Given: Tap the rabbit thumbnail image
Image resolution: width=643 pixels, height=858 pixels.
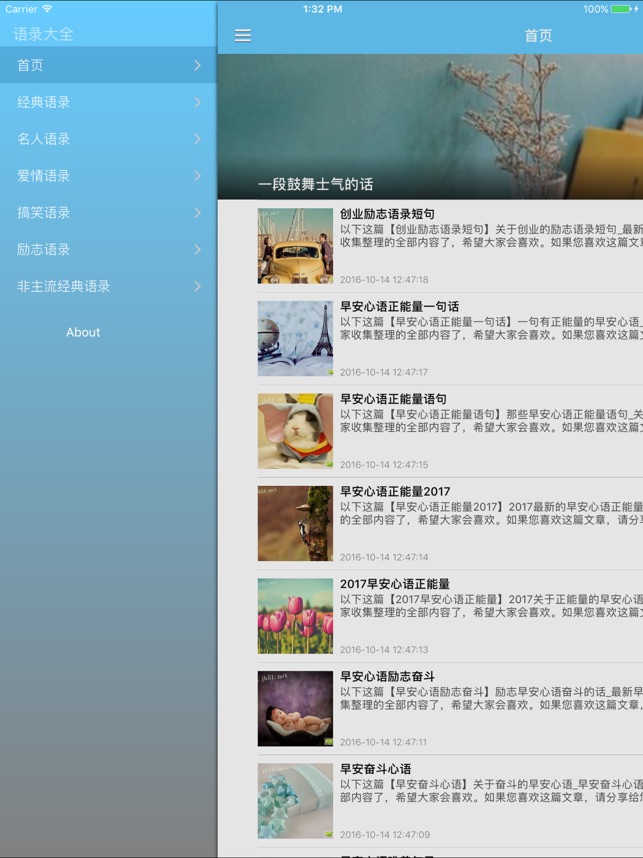Looking at the screenshot, I should coord(295,431).
